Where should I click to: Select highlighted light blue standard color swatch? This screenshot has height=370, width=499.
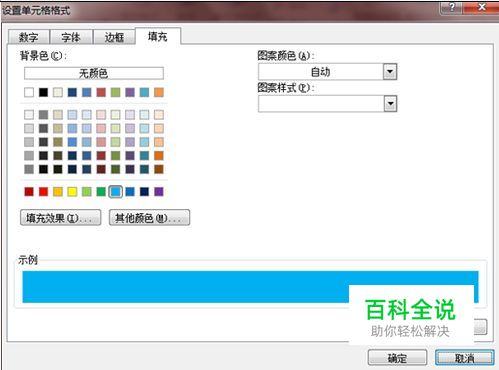(116, 192)
